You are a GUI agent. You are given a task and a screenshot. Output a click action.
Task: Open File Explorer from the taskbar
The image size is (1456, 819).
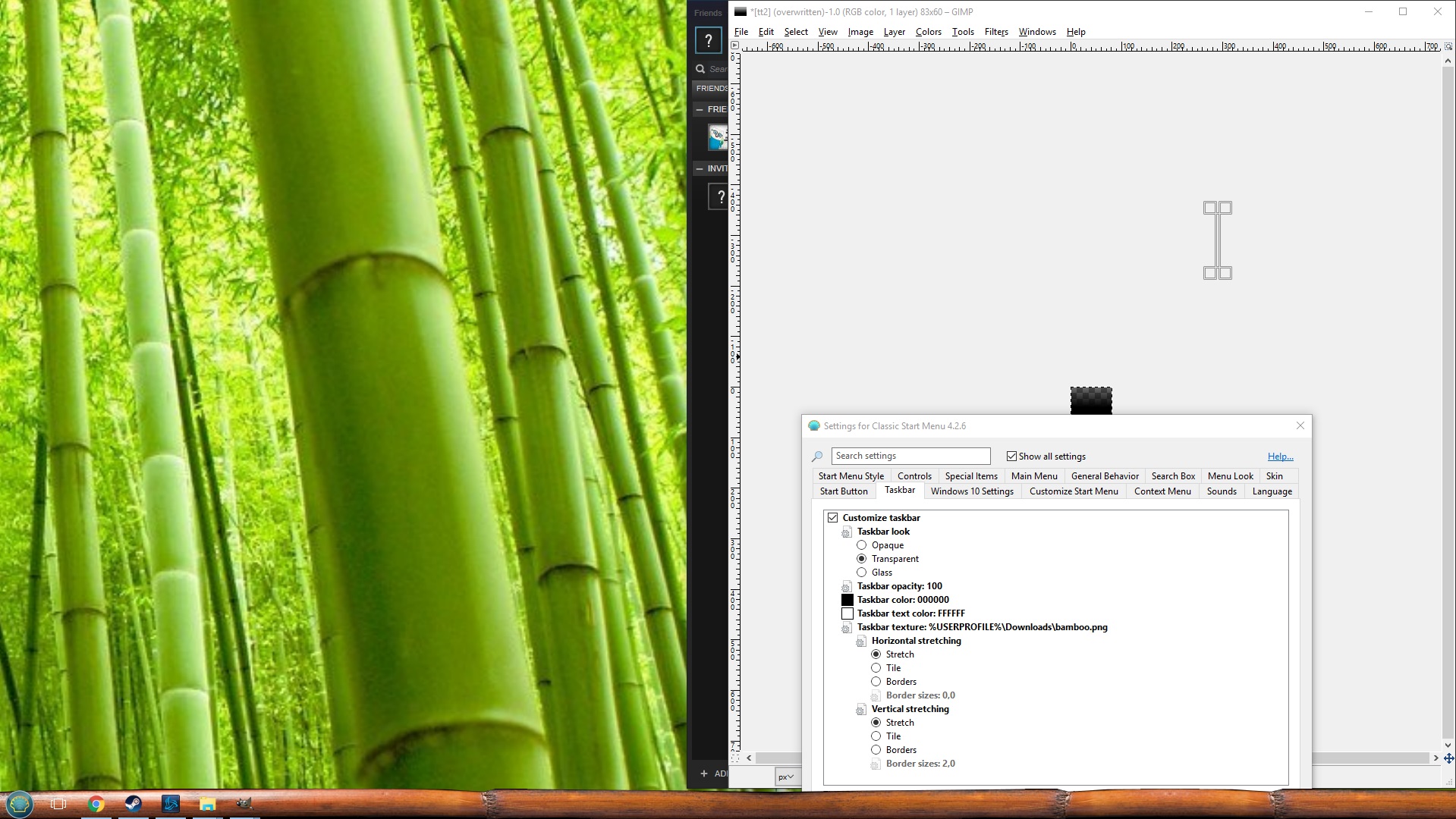(x=207, y=804)
